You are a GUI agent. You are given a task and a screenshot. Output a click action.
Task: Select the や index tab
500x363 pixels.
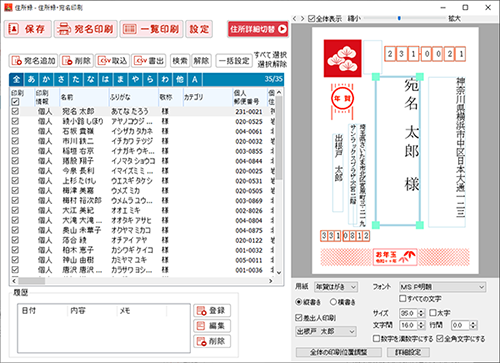point(135,79)
